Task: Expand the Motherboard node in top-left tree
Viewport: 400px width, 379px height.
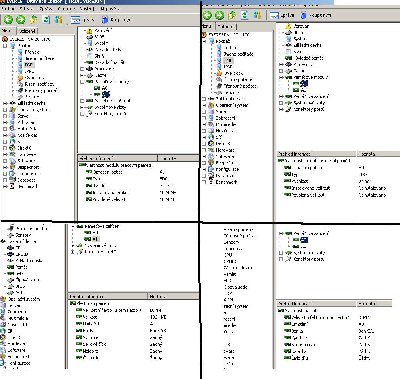Action: 5,103
